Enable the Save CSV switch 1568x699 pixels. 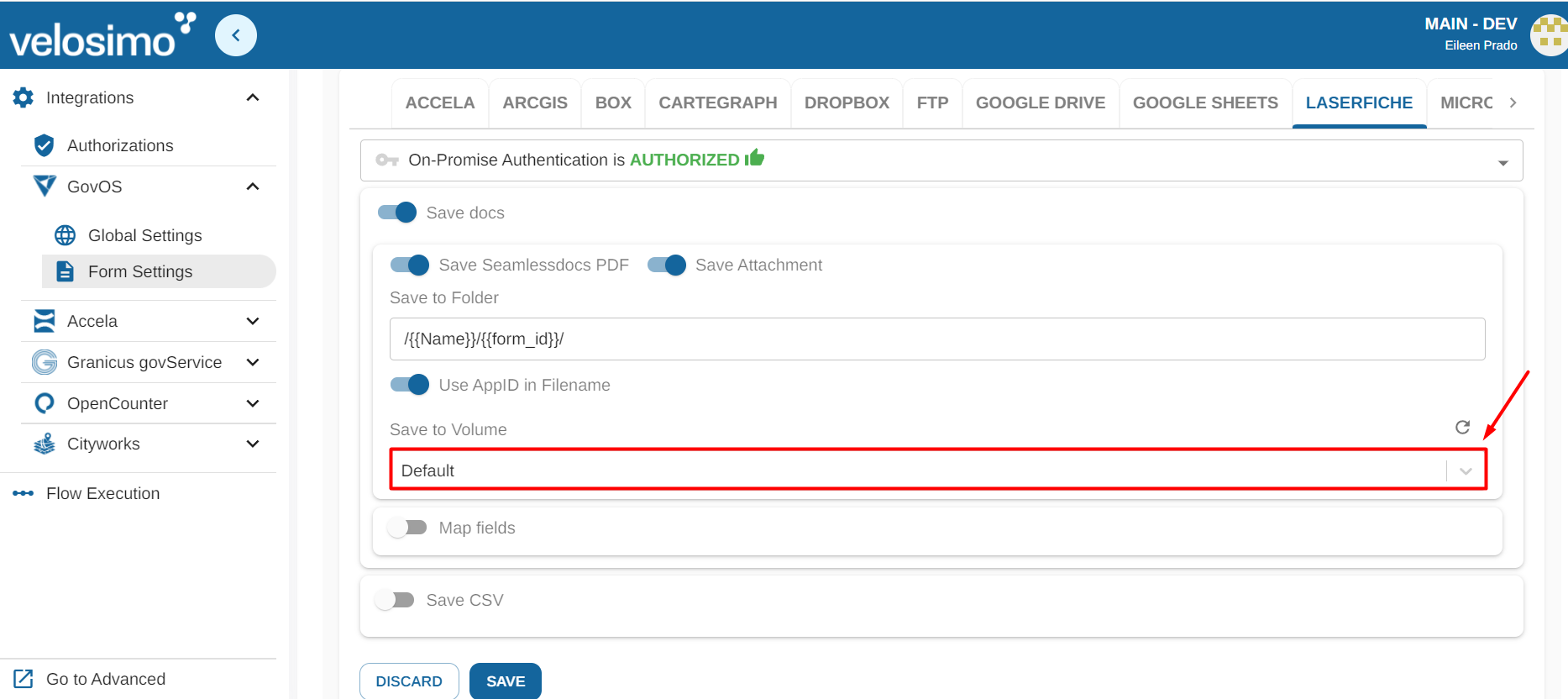[394, 600]
